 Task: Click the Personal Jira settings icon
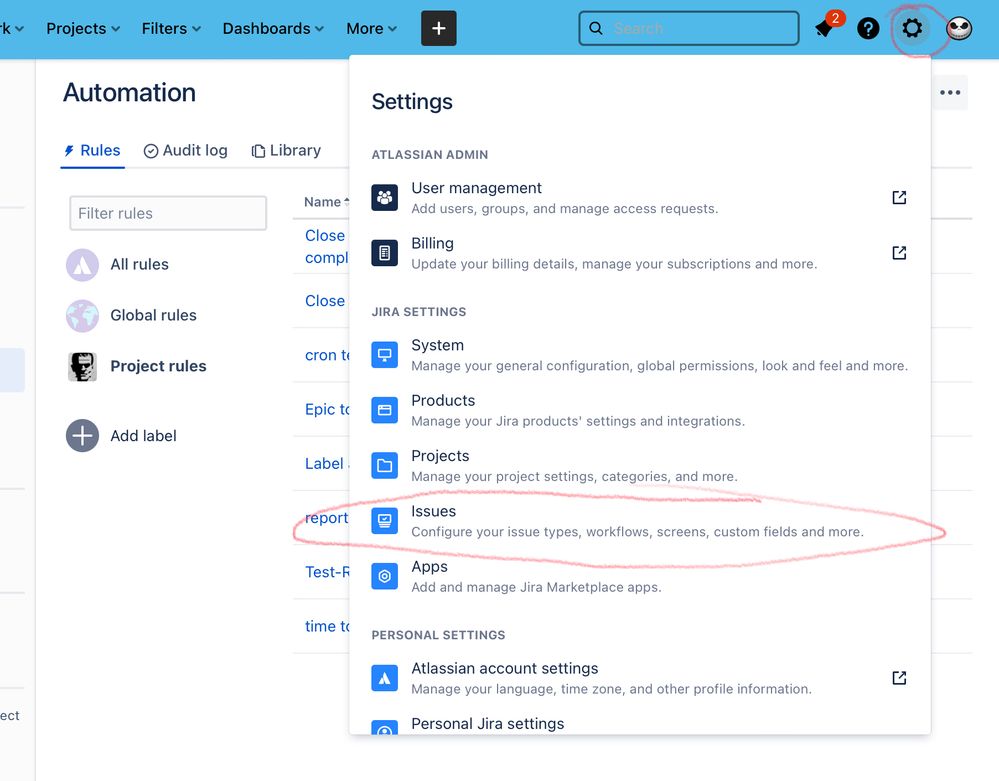(385, 727)
